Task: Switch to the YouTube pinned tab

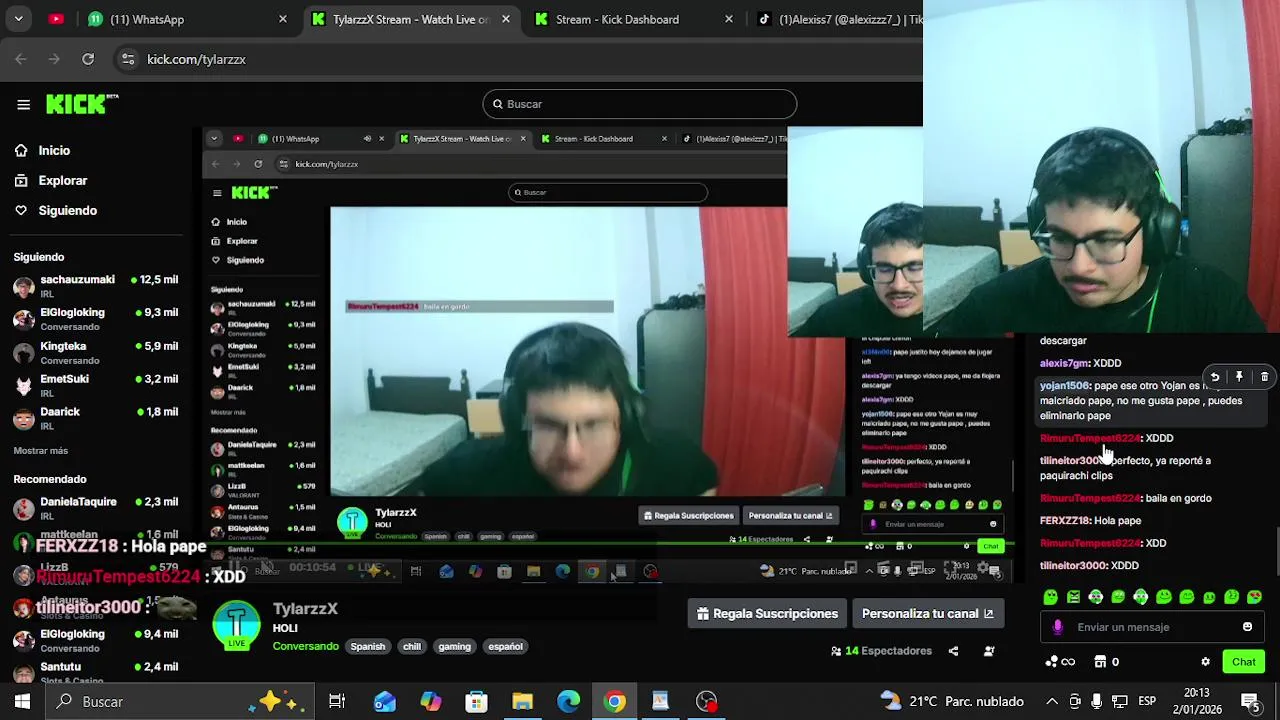Action: pos(56,19)
